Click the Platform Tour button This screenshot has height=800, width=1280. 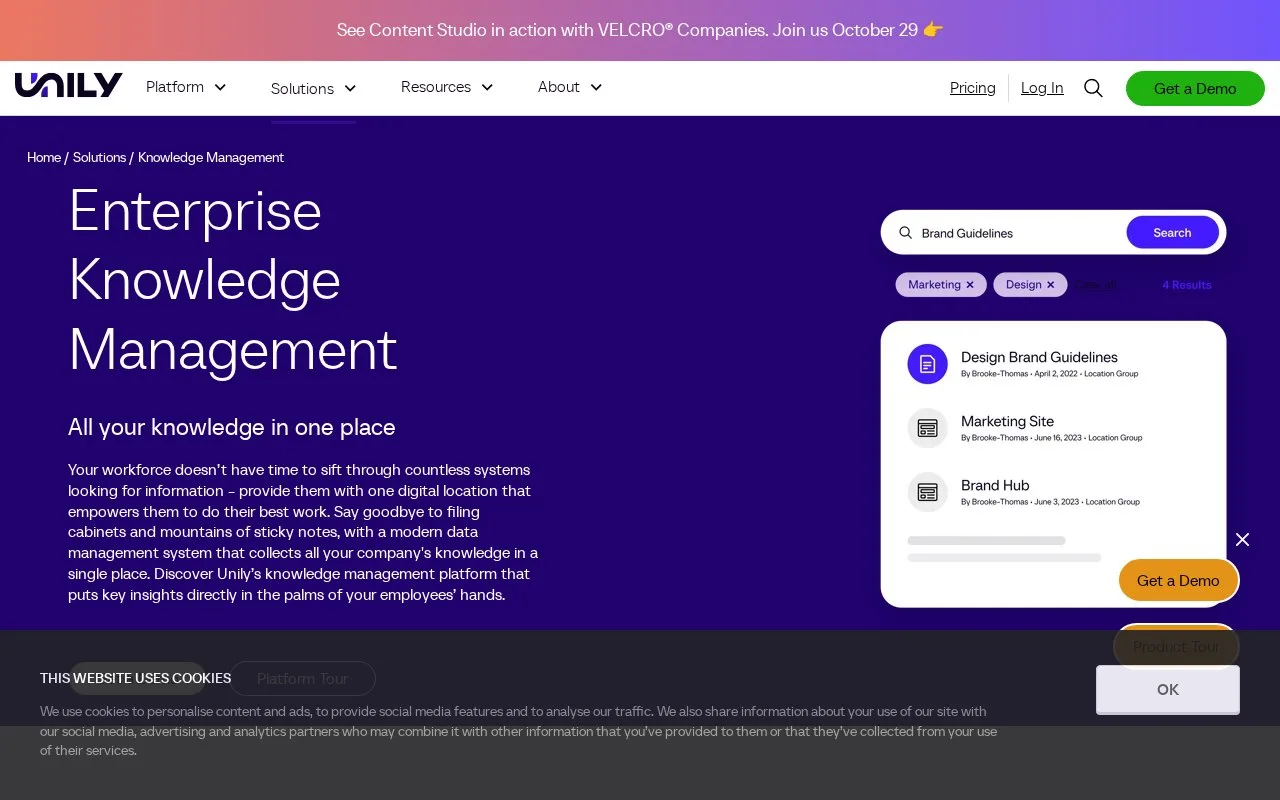tap(302, 678)
